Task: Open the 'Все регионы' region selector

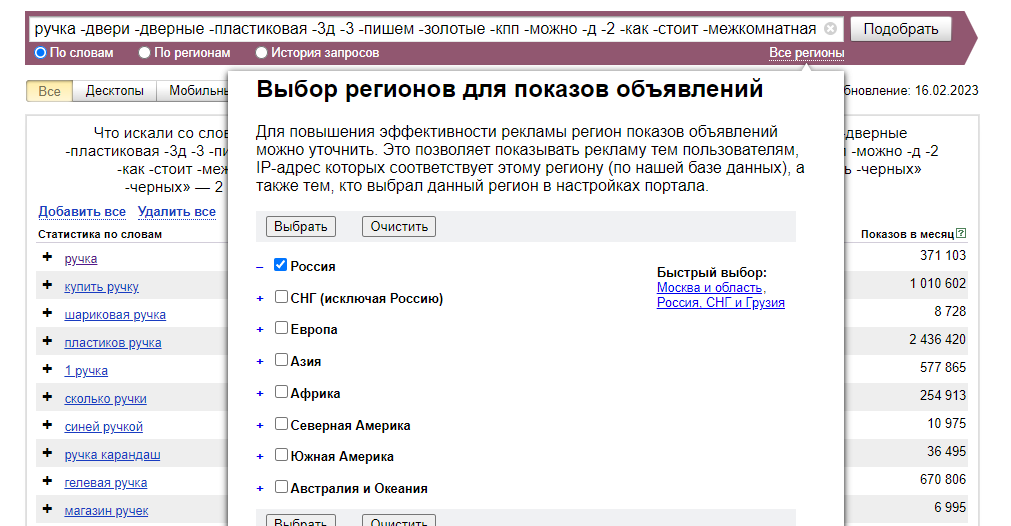Action: click(x=806, y=53)
